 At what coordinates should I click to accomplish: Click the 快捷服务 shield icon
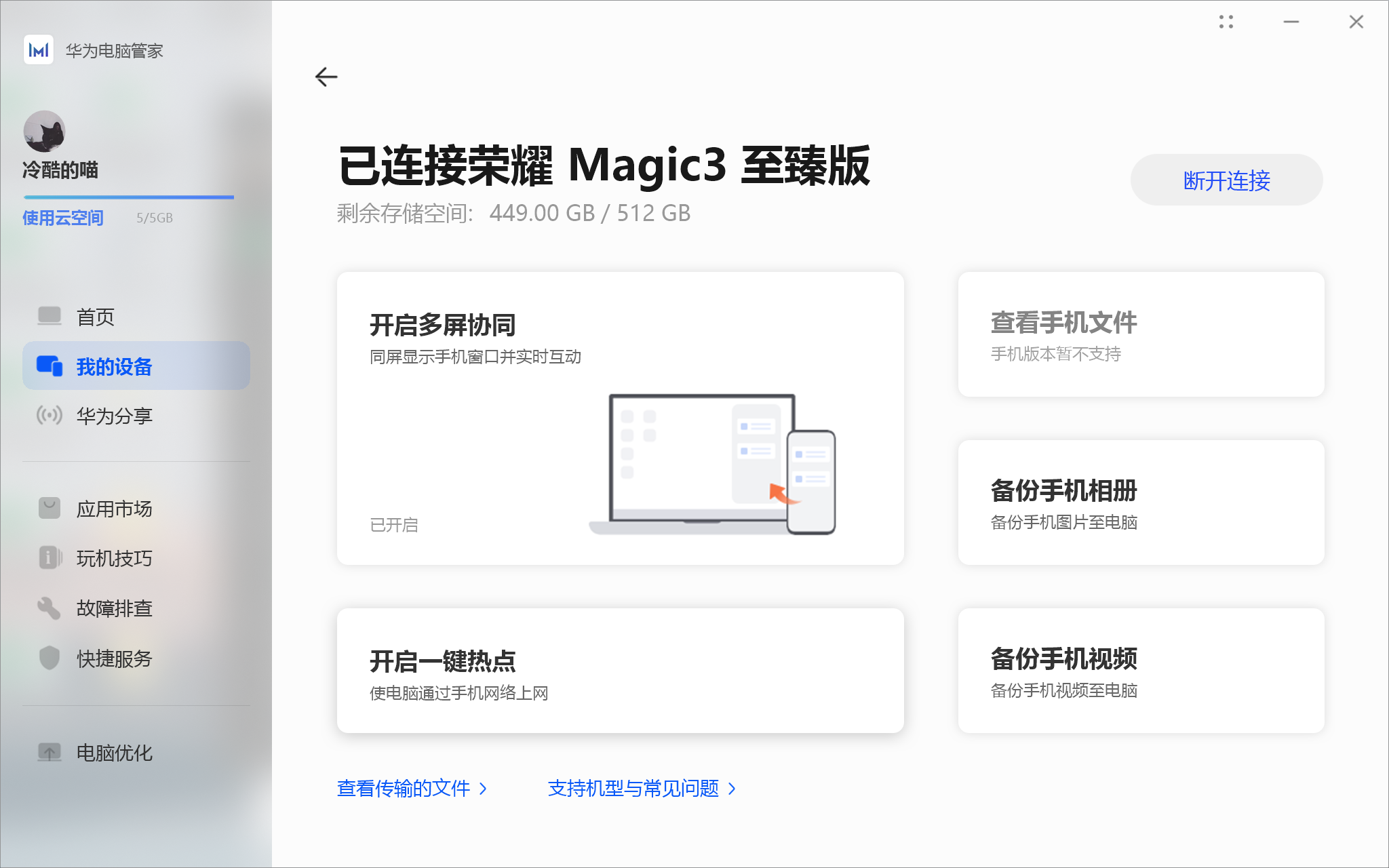click(x=50, y=658)
